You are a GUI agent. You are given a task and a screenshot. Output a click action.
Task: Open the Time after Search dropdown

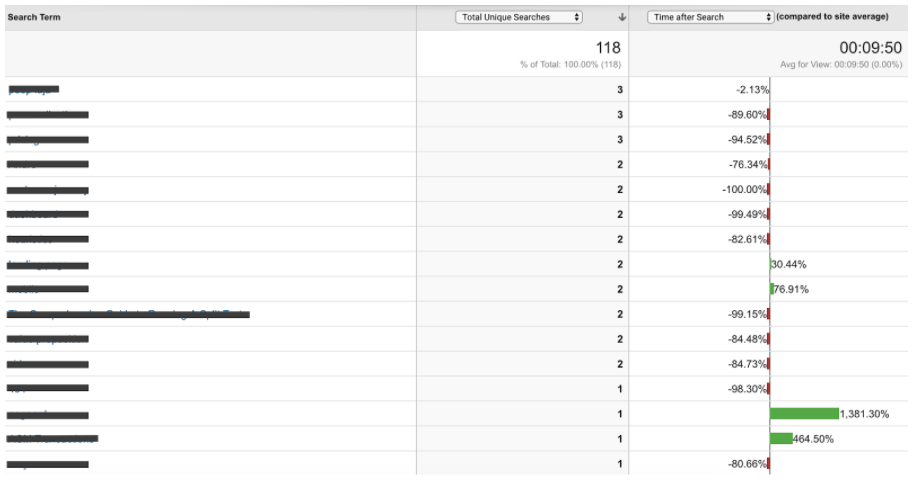coord(710,17)
